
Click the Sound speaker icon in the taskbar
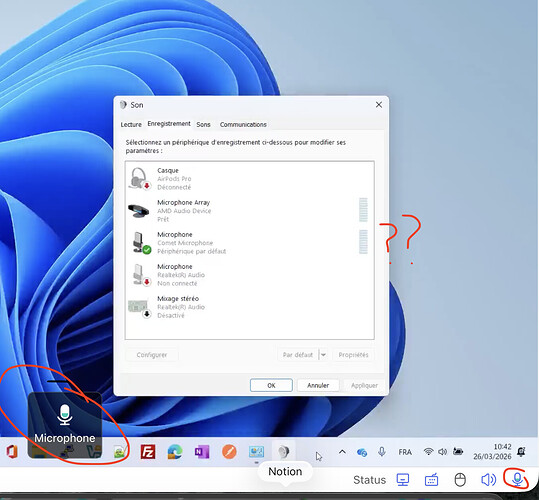(x=283, y=452)
